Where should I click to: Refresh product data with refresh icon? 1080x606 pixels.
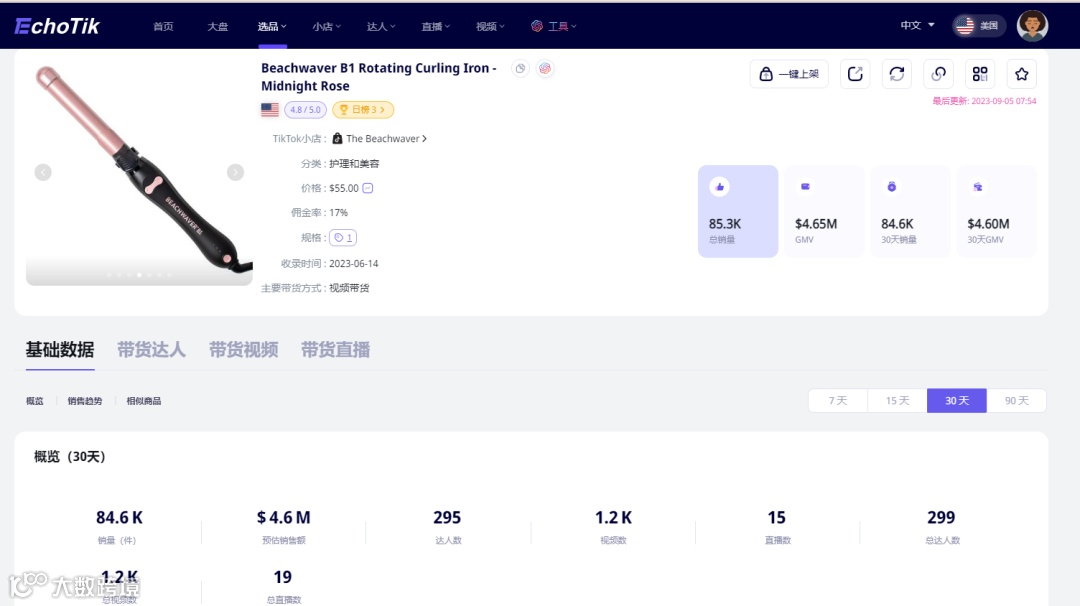point(897,74)
